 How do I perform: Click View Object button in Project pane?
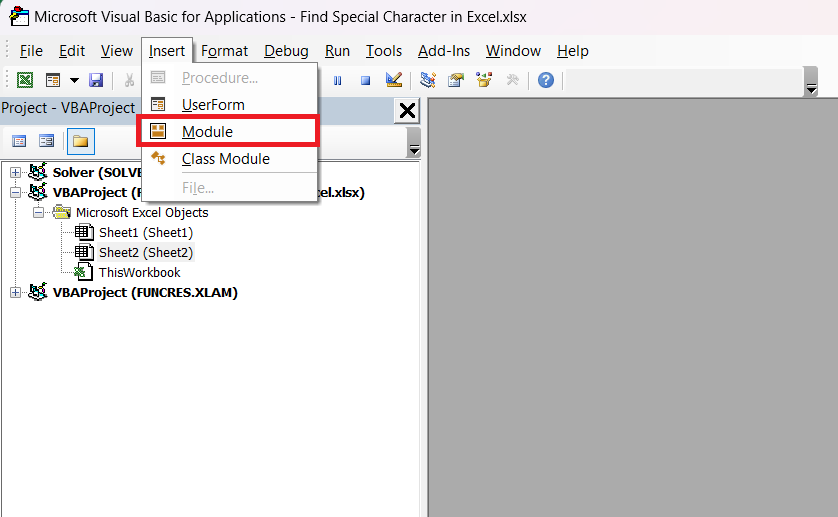click(x=46, y=141)
